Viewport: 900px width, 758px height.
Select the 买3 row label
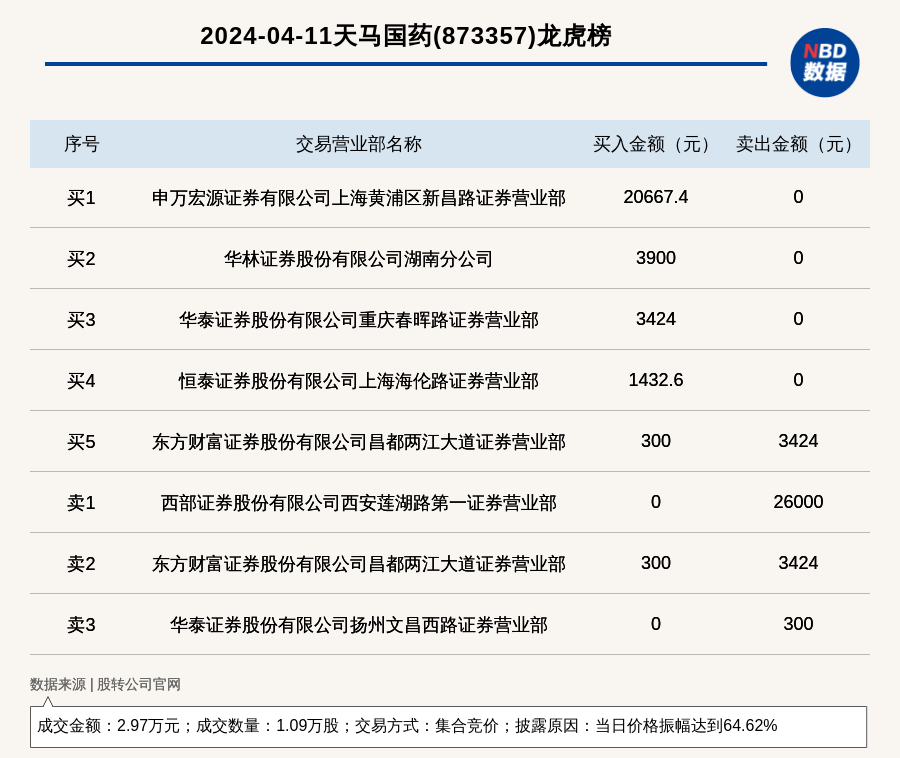coord(82,320)
